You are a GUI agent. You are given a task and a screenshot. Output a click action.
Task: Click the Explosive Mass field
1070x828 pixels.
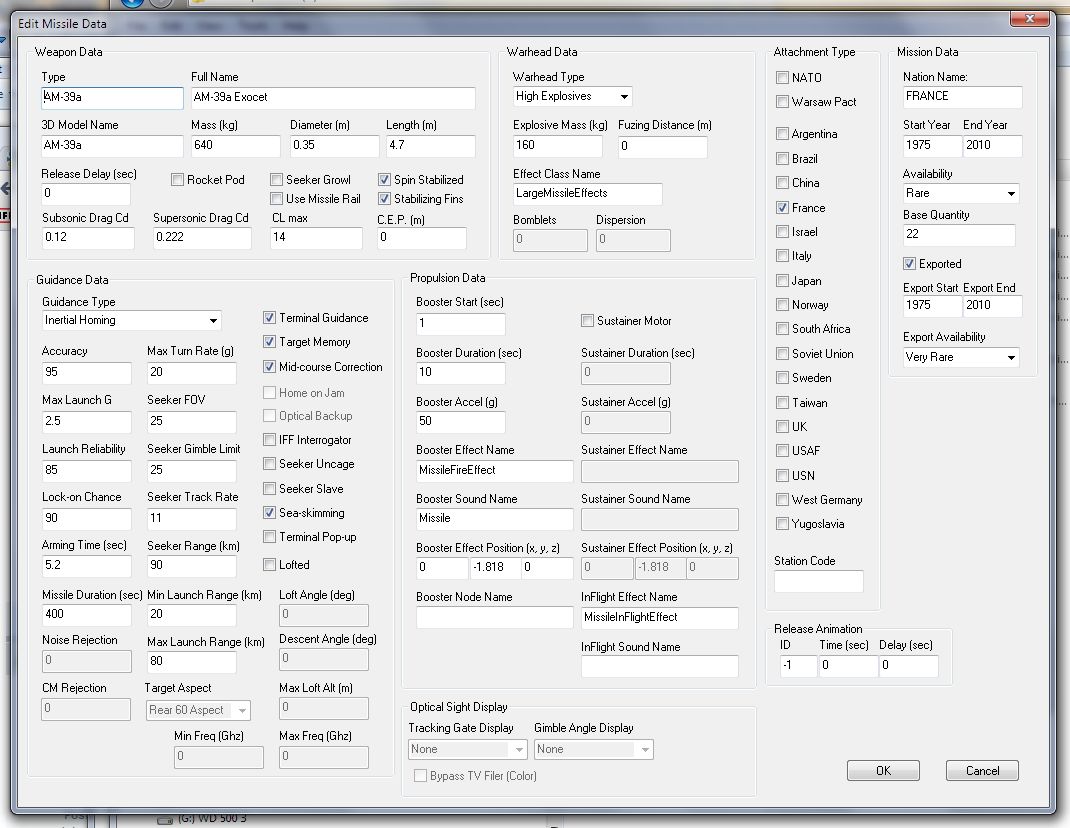558,146
